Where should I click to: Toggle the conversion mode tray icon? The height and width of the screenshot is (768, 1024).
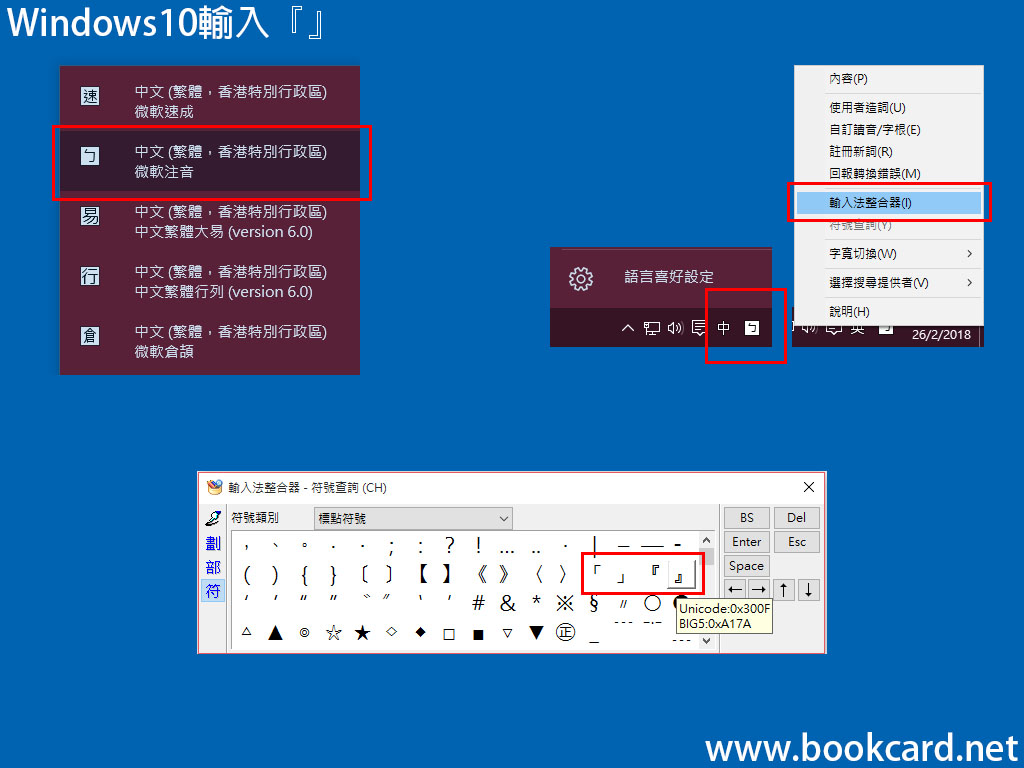click(x=751, y=327)
